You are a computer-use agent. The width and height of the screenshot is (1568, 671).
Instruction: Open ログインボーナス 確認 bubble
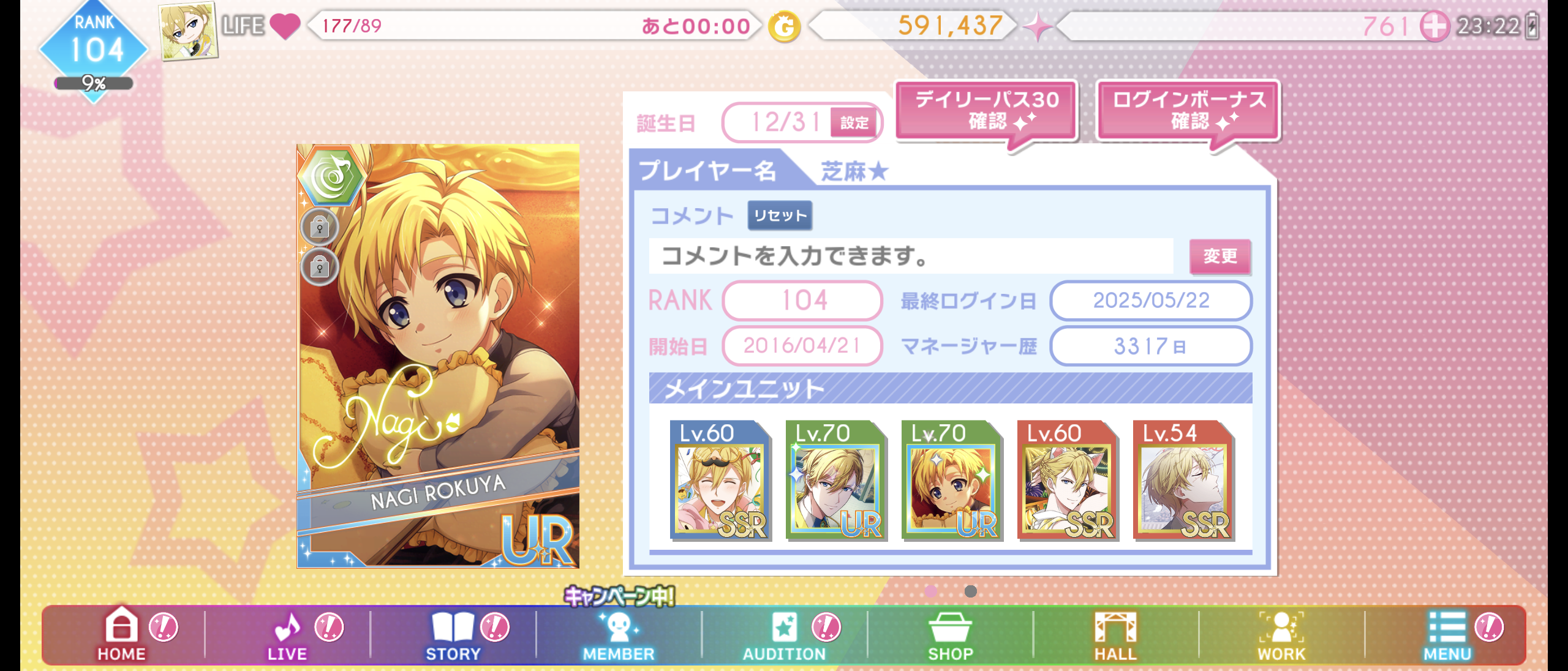1188,110
